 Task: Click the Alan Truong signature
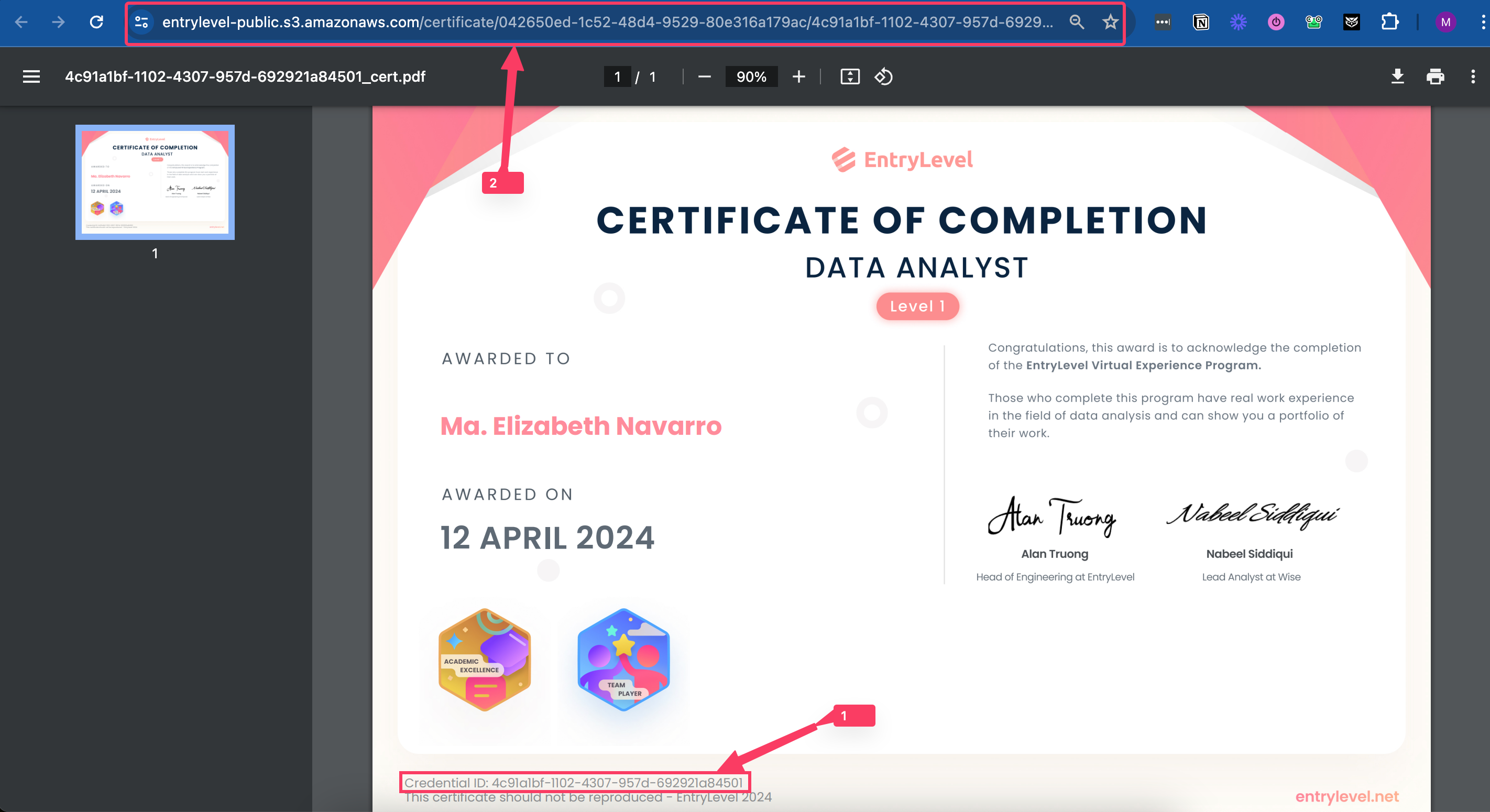pyautogui.click(x=1051, y=516)
